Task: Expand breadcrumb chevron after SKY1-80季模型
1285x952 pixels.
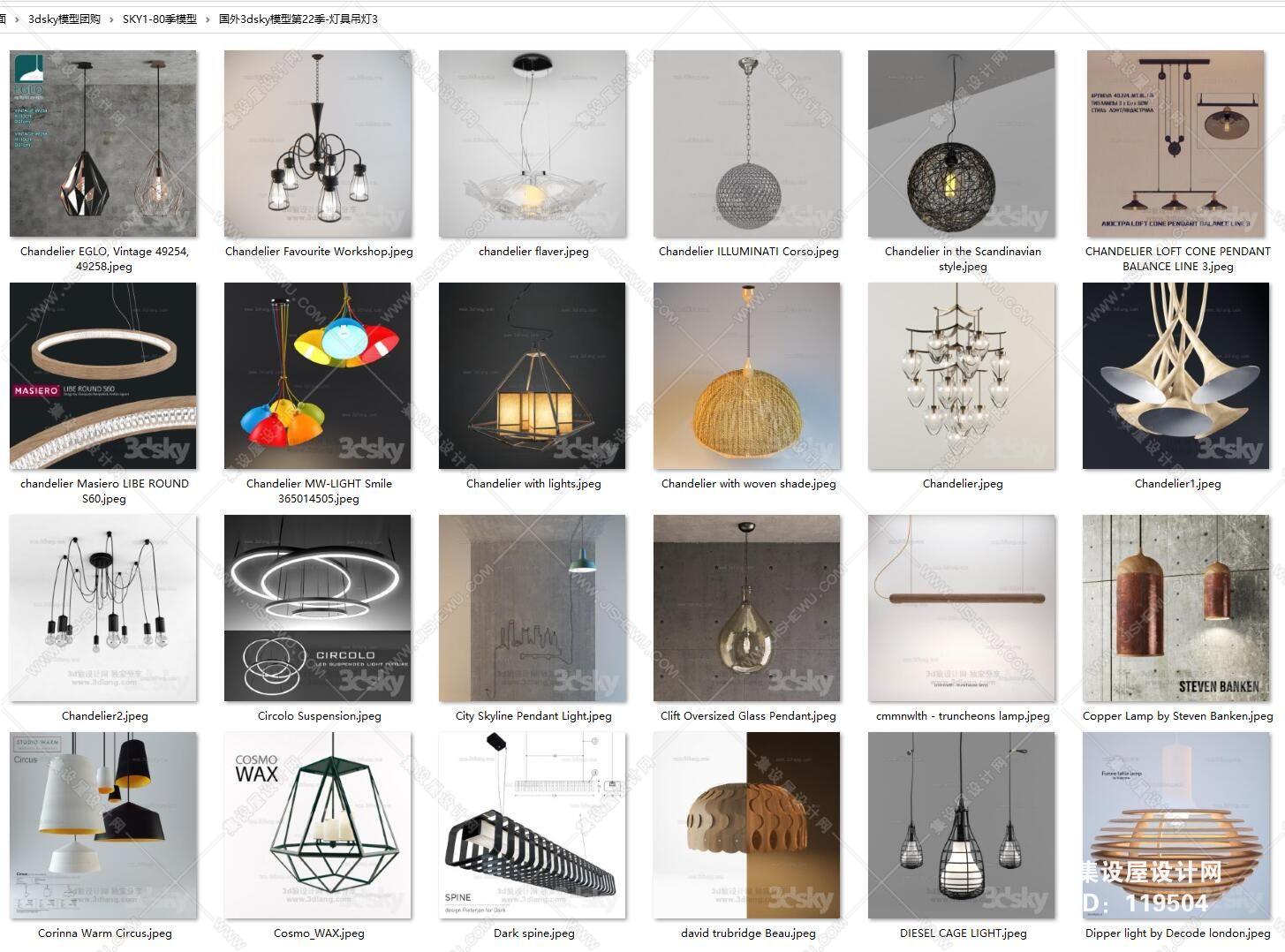Action: 208,19
